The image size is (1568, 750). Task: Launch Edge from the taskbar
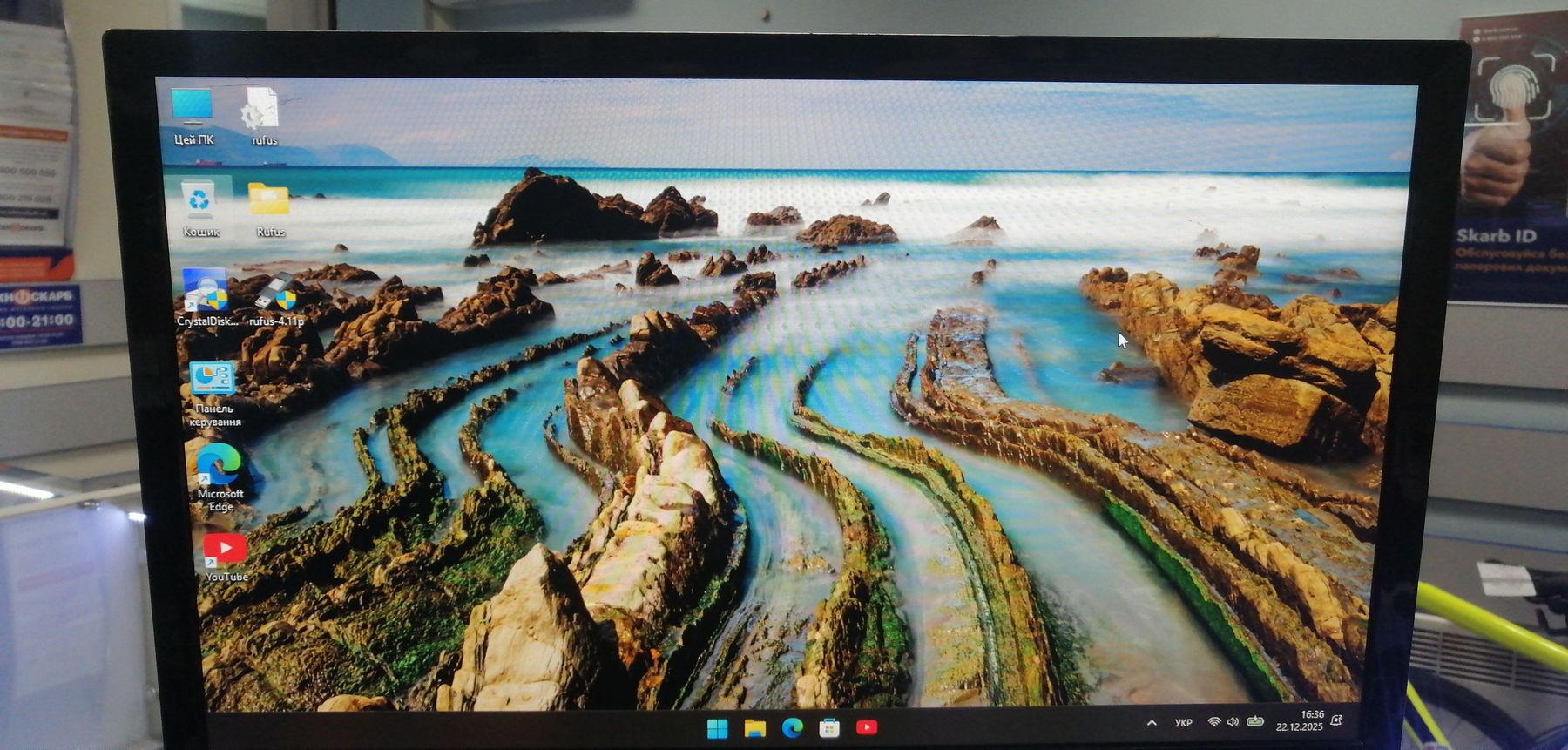[792, 728]
